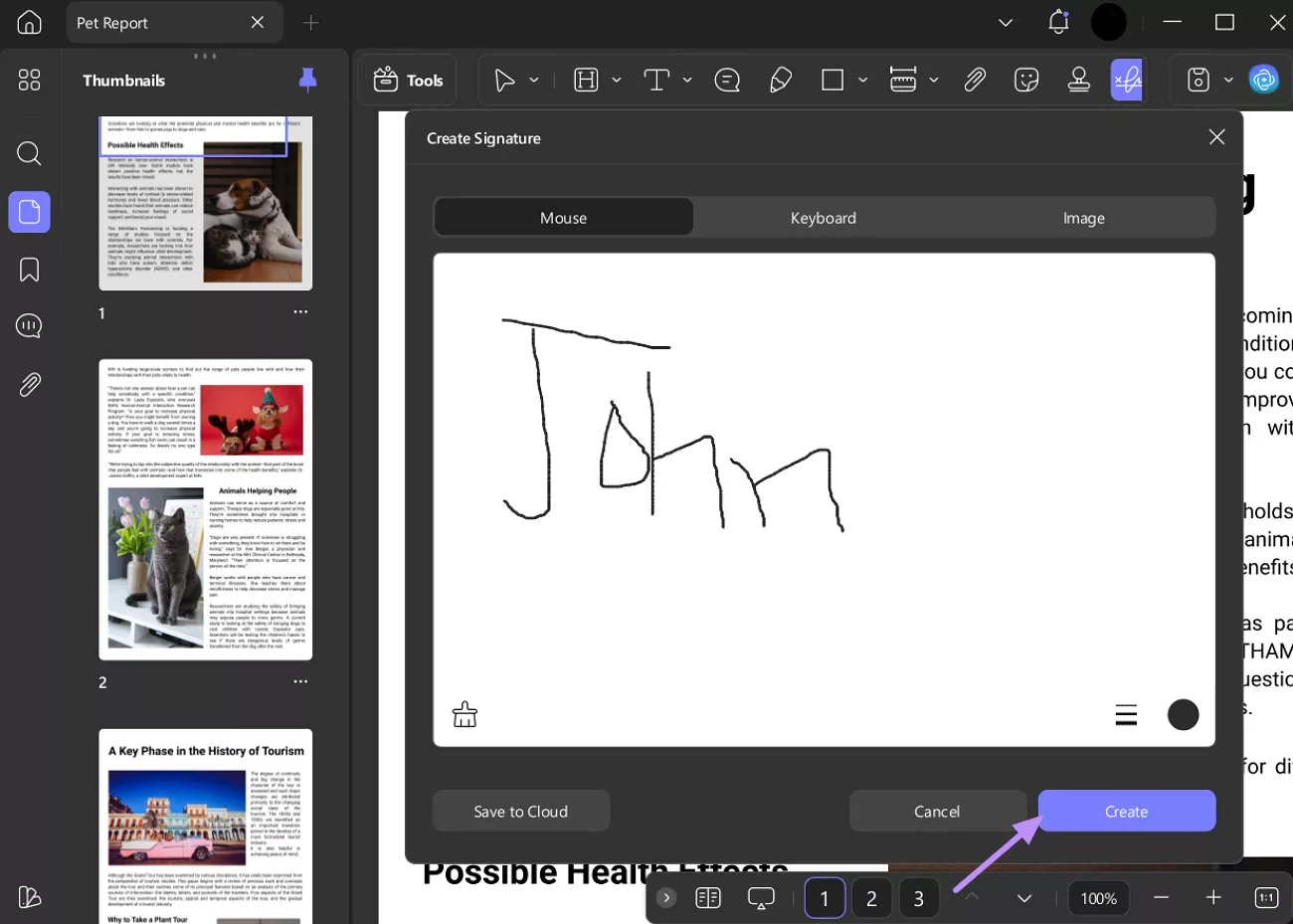Save the signature to Cloud
Screen dimensions: 1293x924
[520, 811]
